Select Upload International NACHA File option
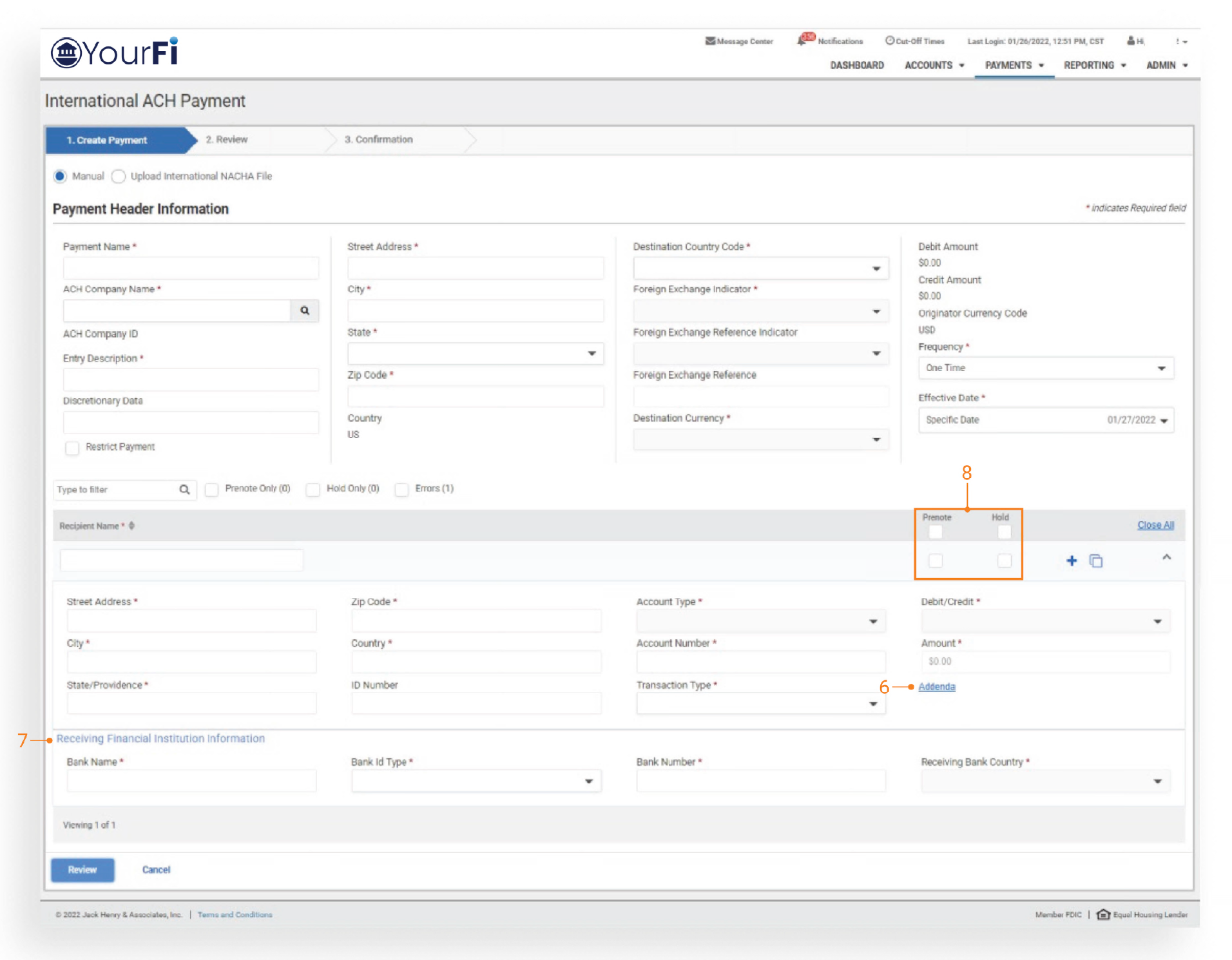This screenshot has width=1232, height=960. click(x=119, y=177)
